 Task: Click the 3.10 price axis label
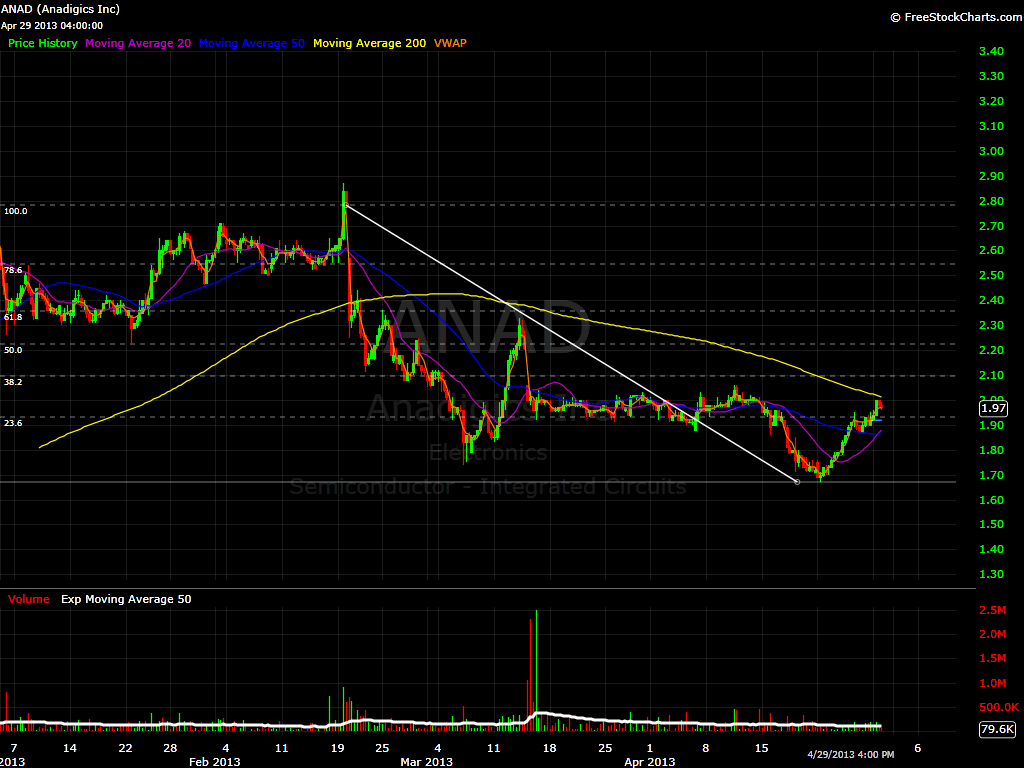991,127
